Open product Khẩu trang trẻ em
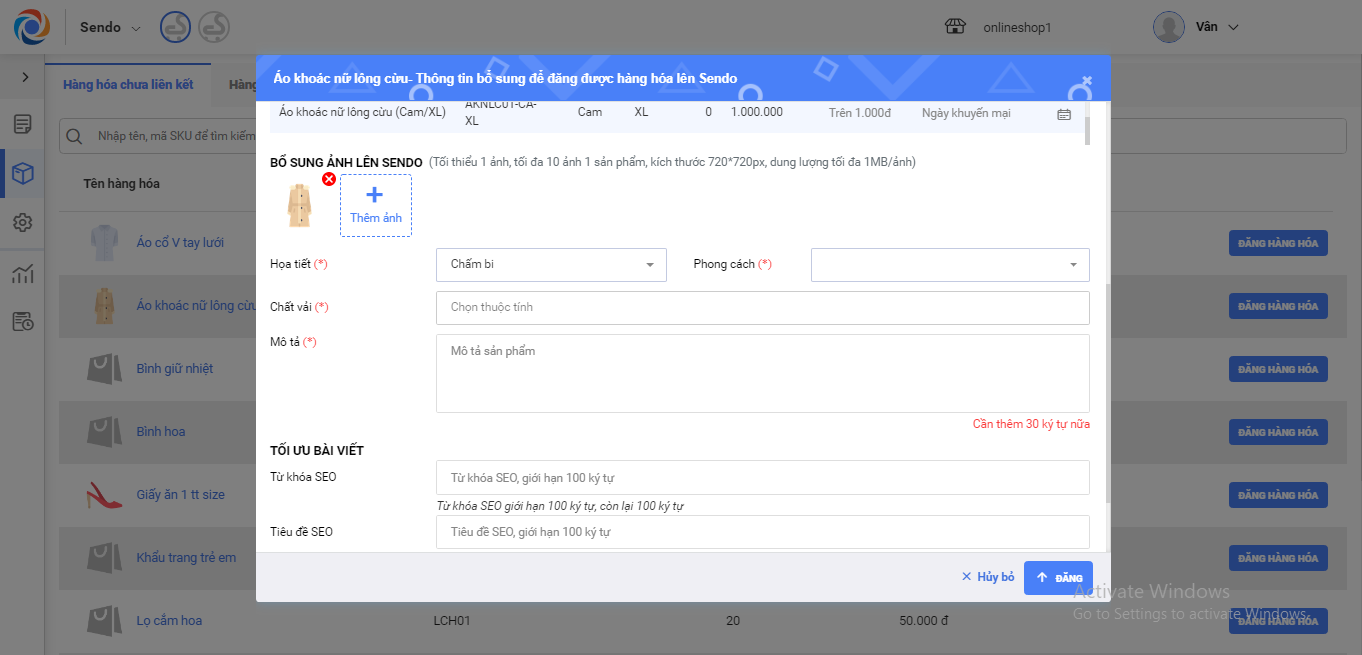1362x655 pixels. (186, 558)
